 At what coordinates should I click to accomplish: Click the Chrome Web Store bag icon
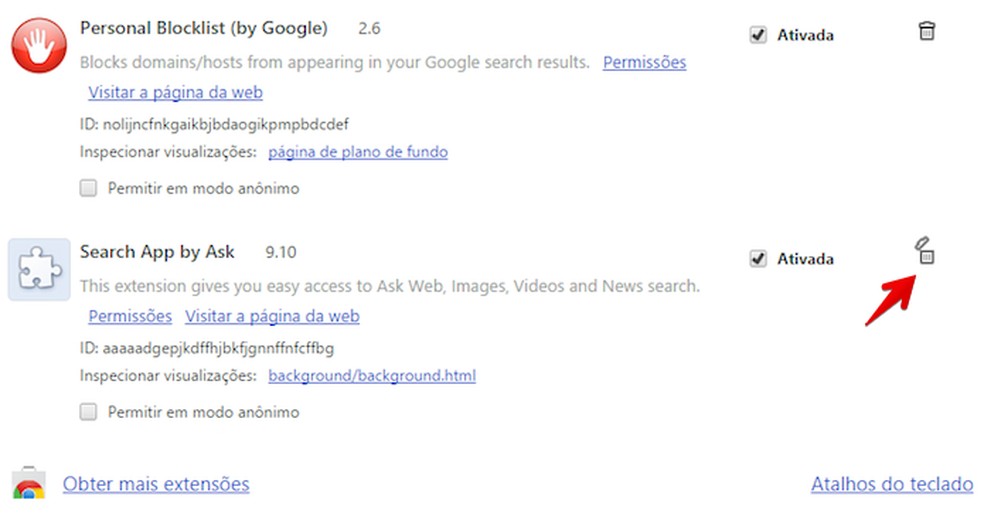(28, 485)
